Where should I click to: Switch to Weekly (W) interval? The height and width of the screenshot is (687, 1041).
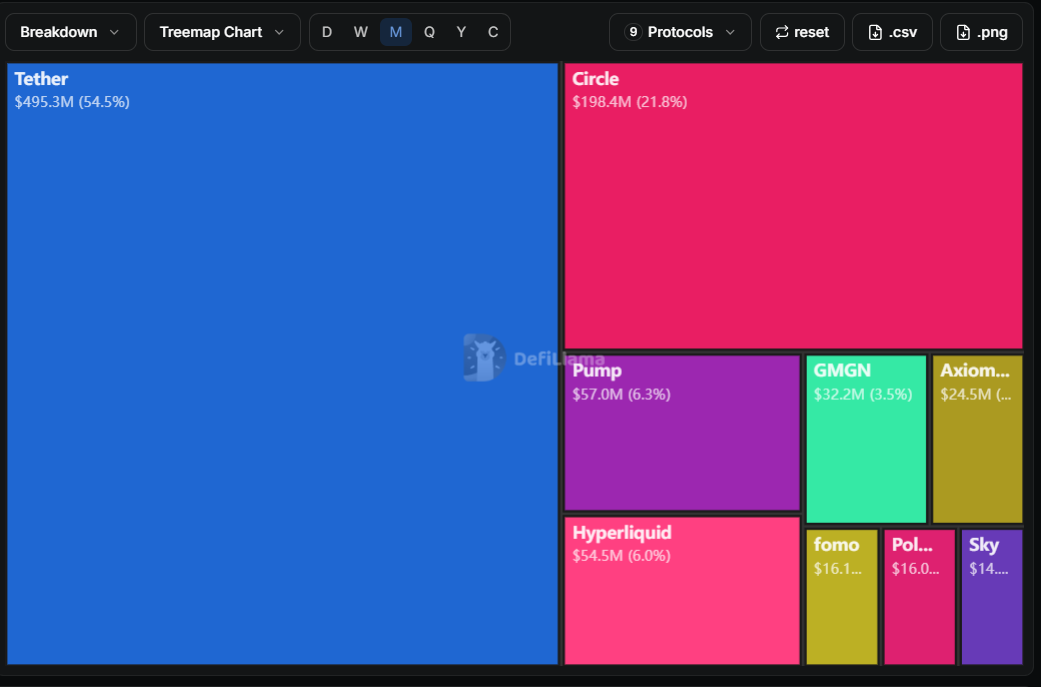pyautogui.click(x=360, y=32)
